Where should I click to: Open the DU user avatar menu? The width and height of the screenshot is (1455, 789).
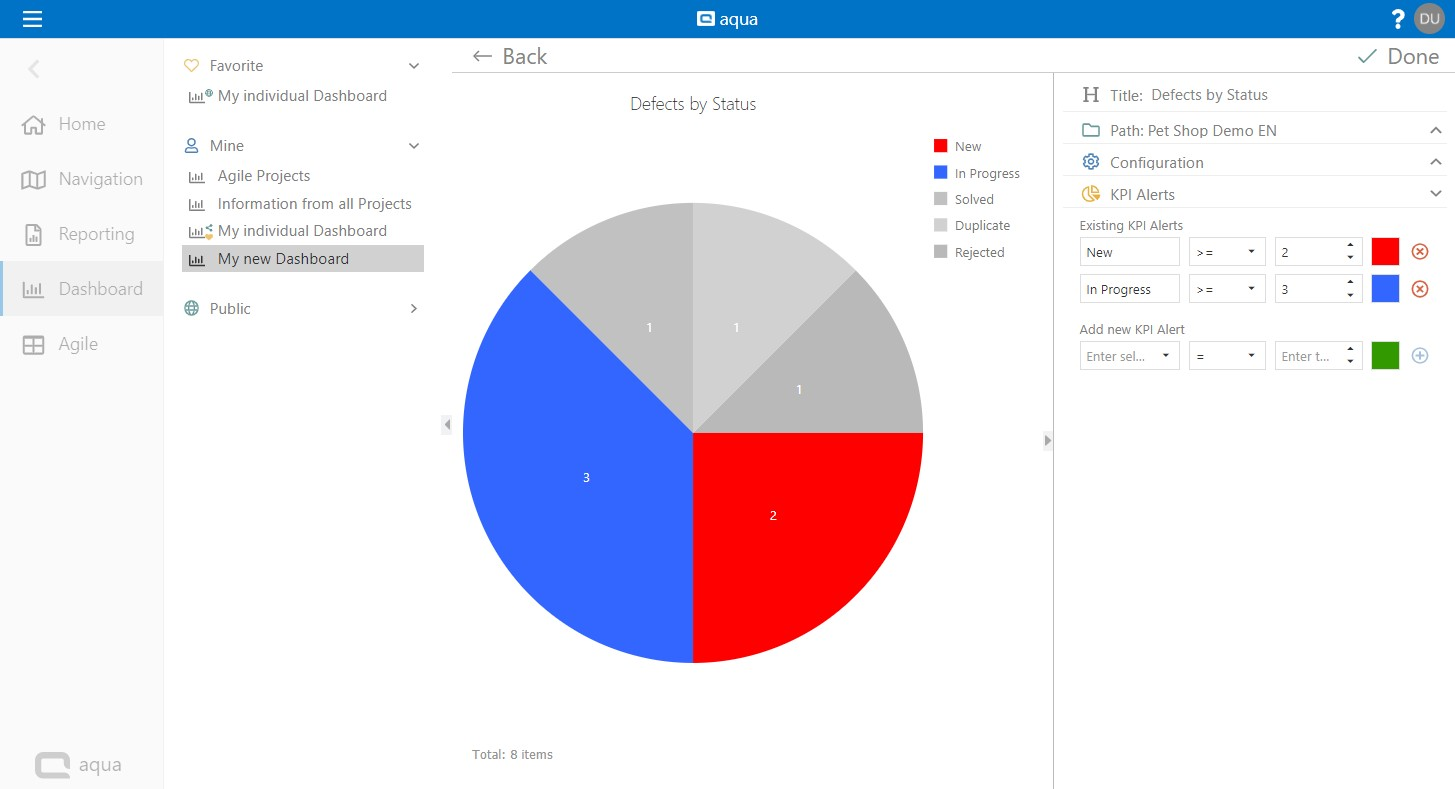pos(1429,19)
